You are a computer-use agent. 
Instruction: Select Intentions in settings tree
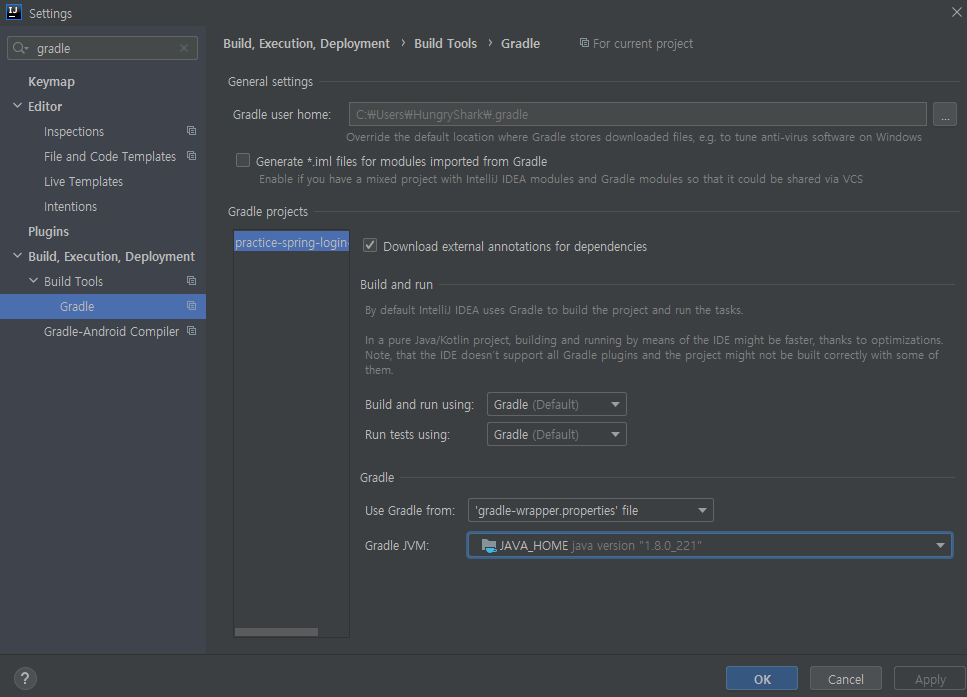click(x=70, y=207)
